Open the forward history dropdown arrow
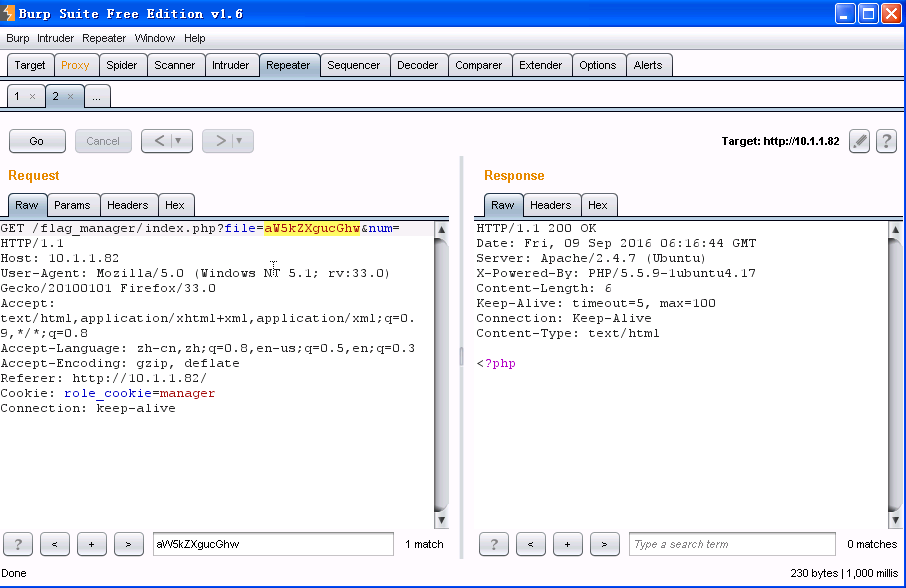 (239, 141)
